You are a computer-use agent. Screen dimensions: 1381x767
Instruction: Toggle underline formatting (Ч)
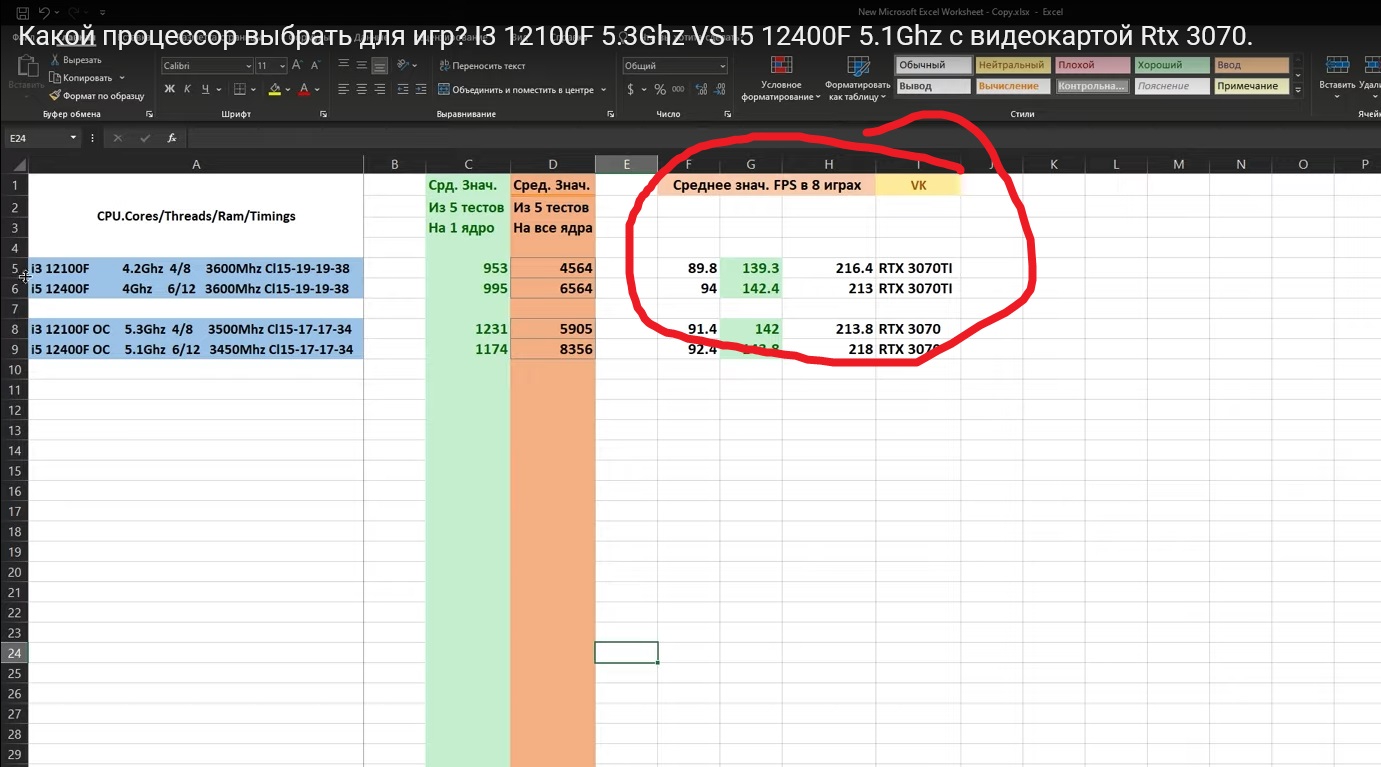point(205,89)
